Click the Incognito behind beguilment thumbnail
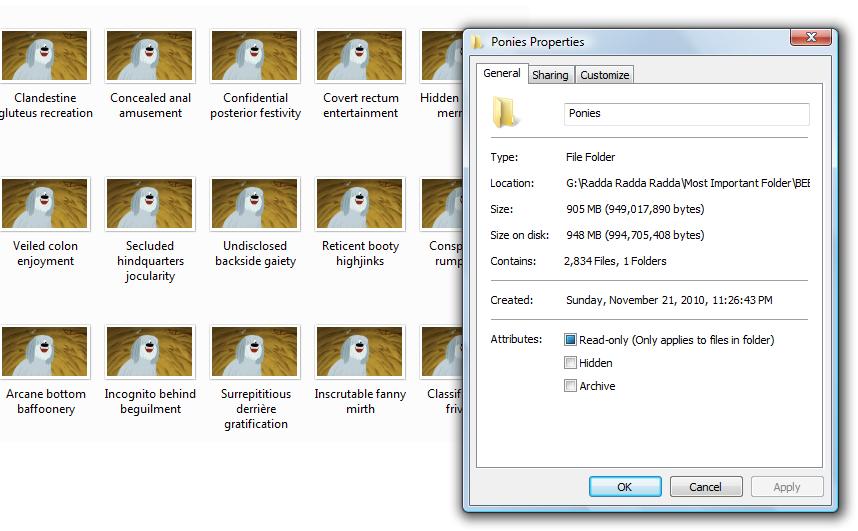Image resolution: width=858 pixels, height=531 pixels. (150, 351)
